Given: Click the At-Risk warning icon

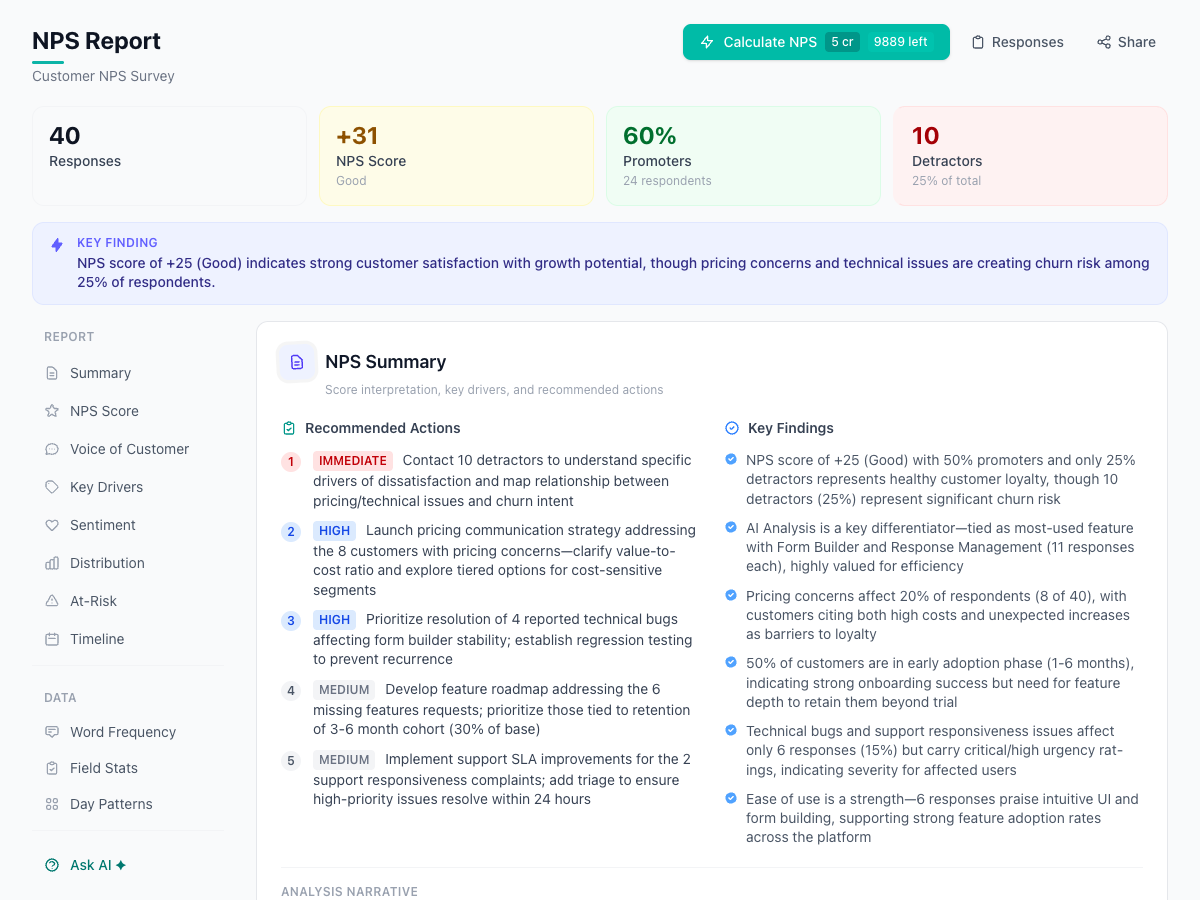Looking at the screenshot, I should pos(51,600).
